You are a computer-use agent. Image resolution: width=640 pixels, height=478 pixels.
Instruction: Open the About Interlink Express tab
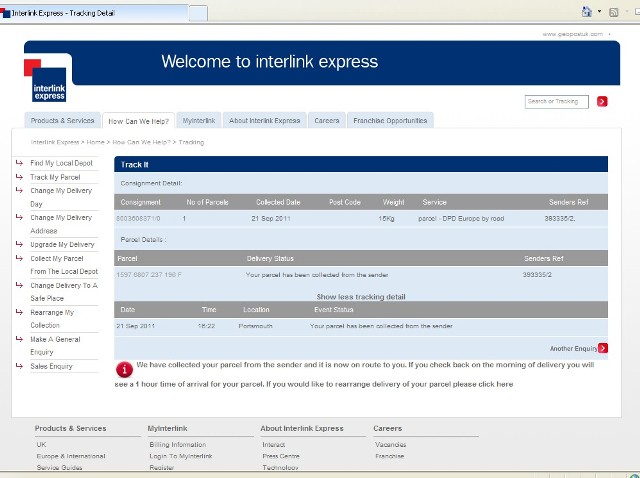click(x=264, y=120)
